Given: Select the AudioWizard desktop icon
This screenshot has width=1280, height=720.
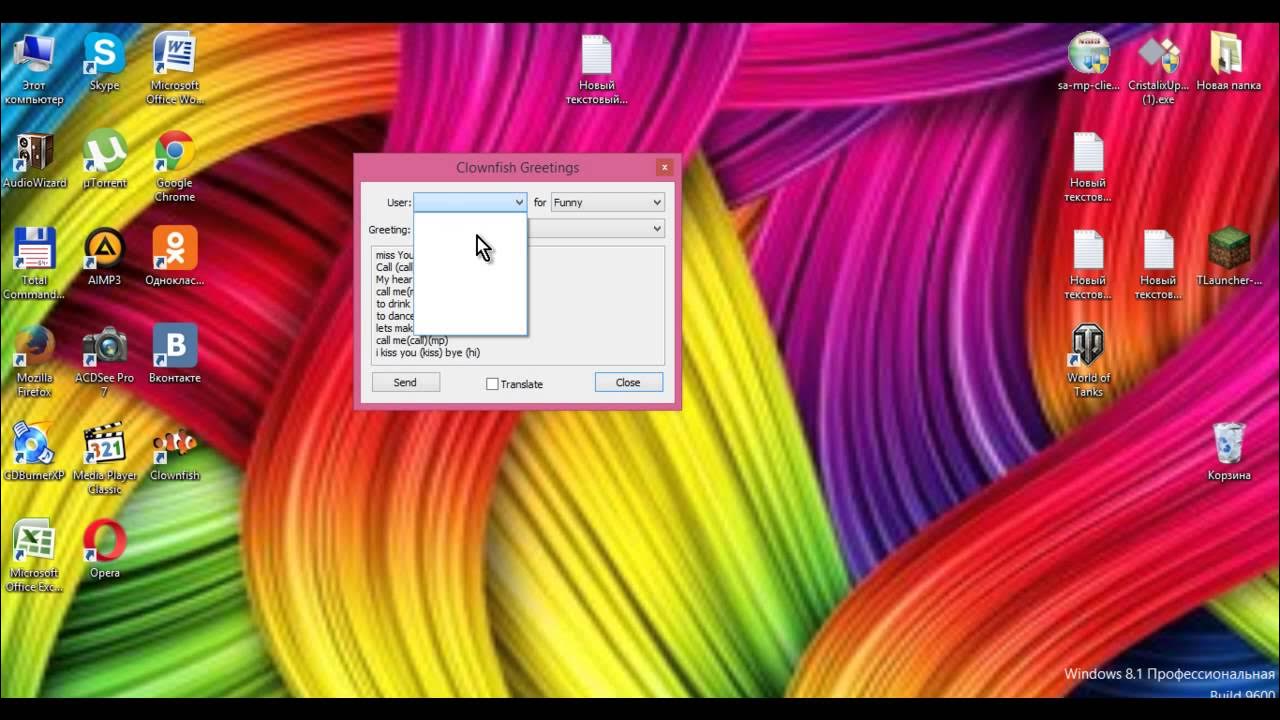Looking at the screenshot, I should (34, 160).
